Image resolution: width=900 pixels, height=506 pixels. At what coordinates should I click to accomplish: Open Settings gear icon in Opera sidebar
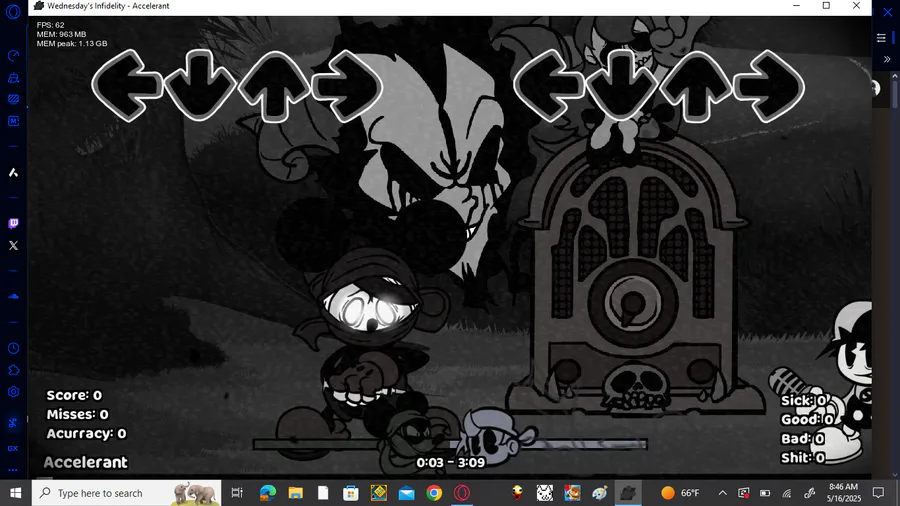(x=13, y=392)
